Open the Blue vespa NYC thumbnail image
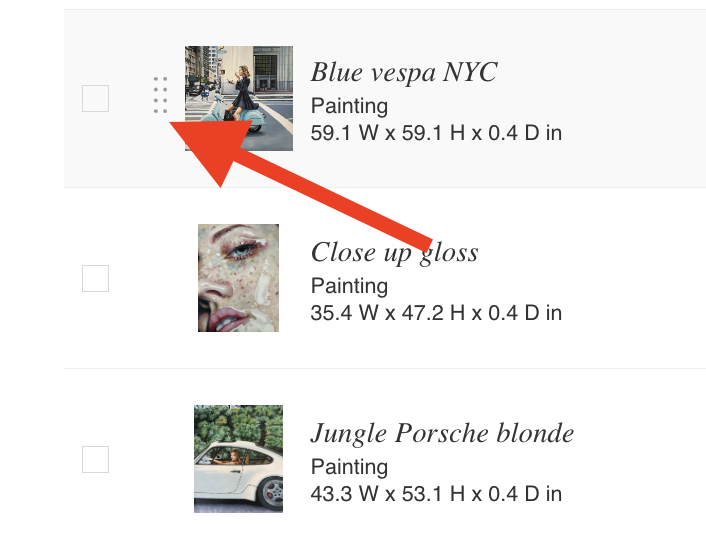Screen dimensions: 706x544 (239, 98)
